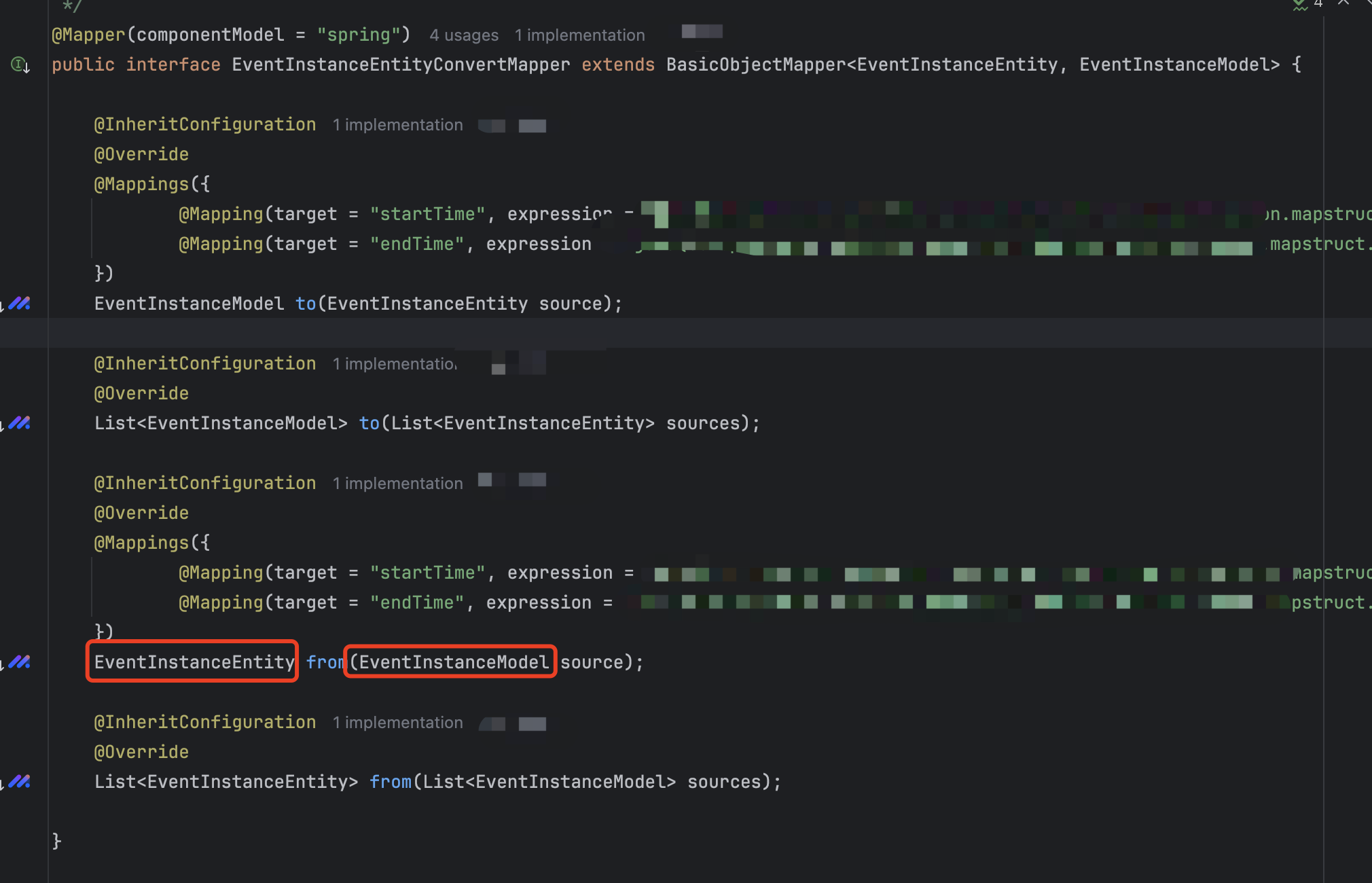Click '1 implementation' hint above 'List<EventInstanceEntity> from' method
Screen dimensions: 1372x883
coord(397,723)
